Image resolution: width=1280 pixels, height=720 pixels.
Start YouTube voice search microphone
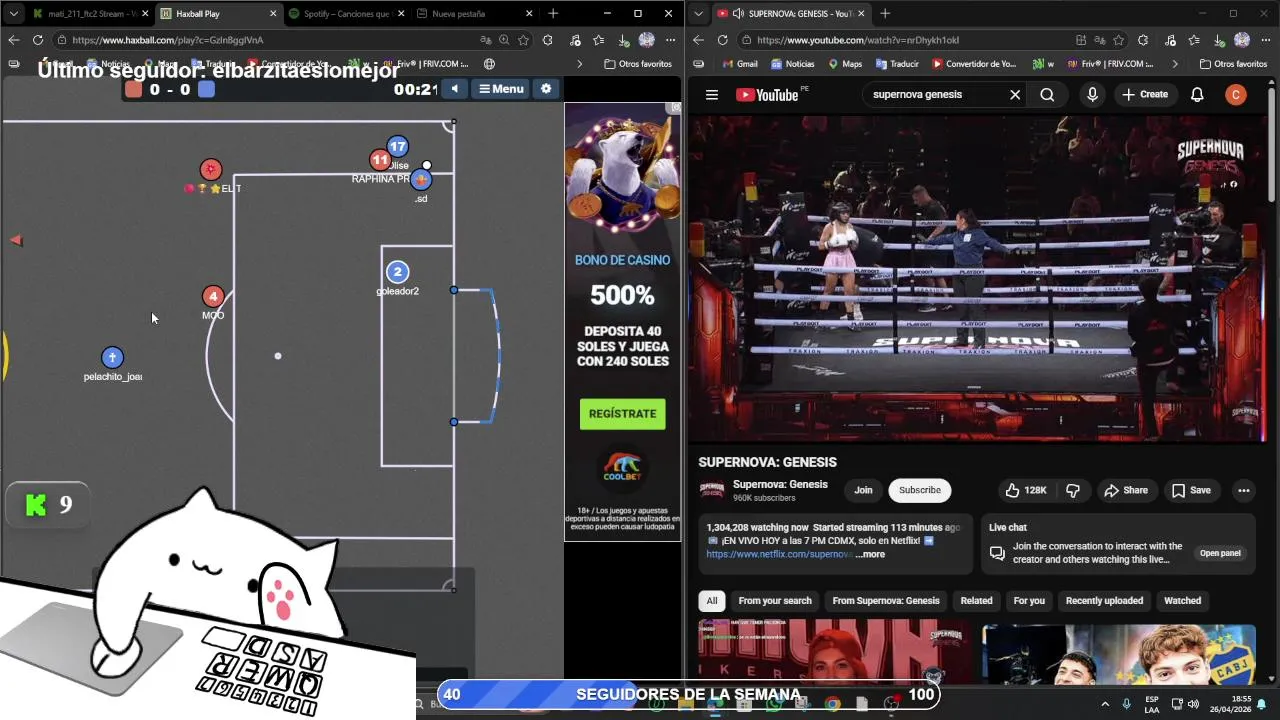(x=1092, y=95)
